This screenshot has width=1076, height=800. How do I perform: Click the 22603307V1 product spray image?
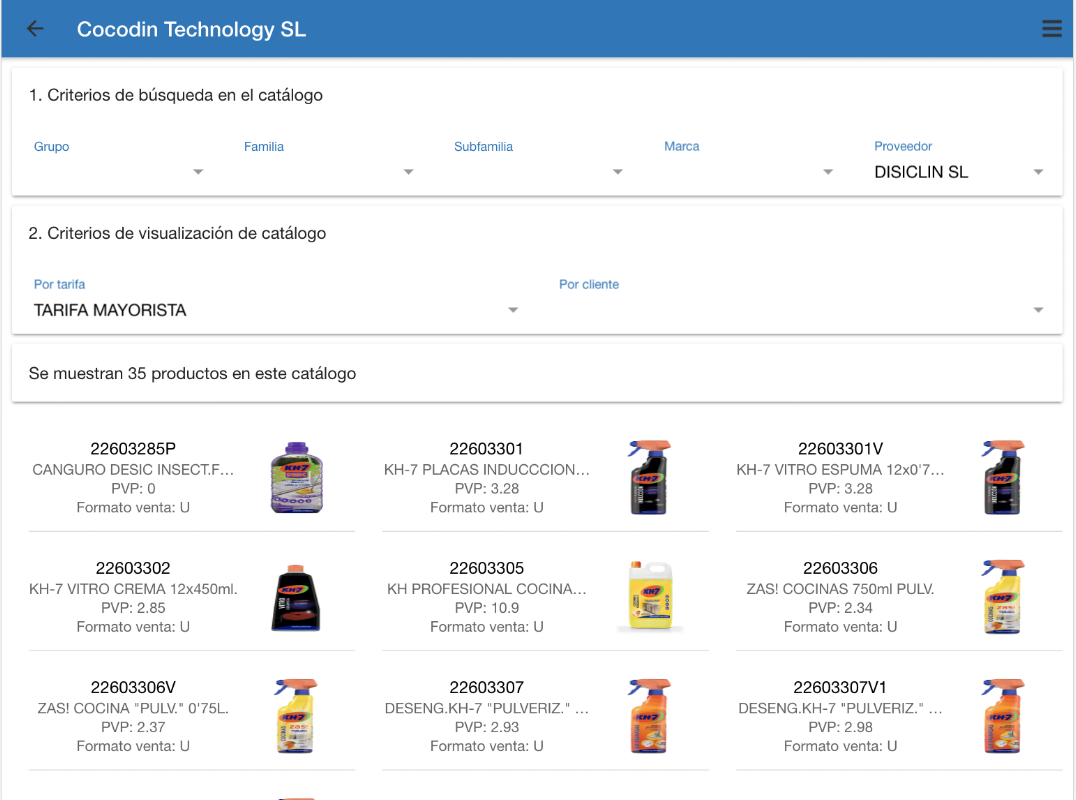(1003, 716)
